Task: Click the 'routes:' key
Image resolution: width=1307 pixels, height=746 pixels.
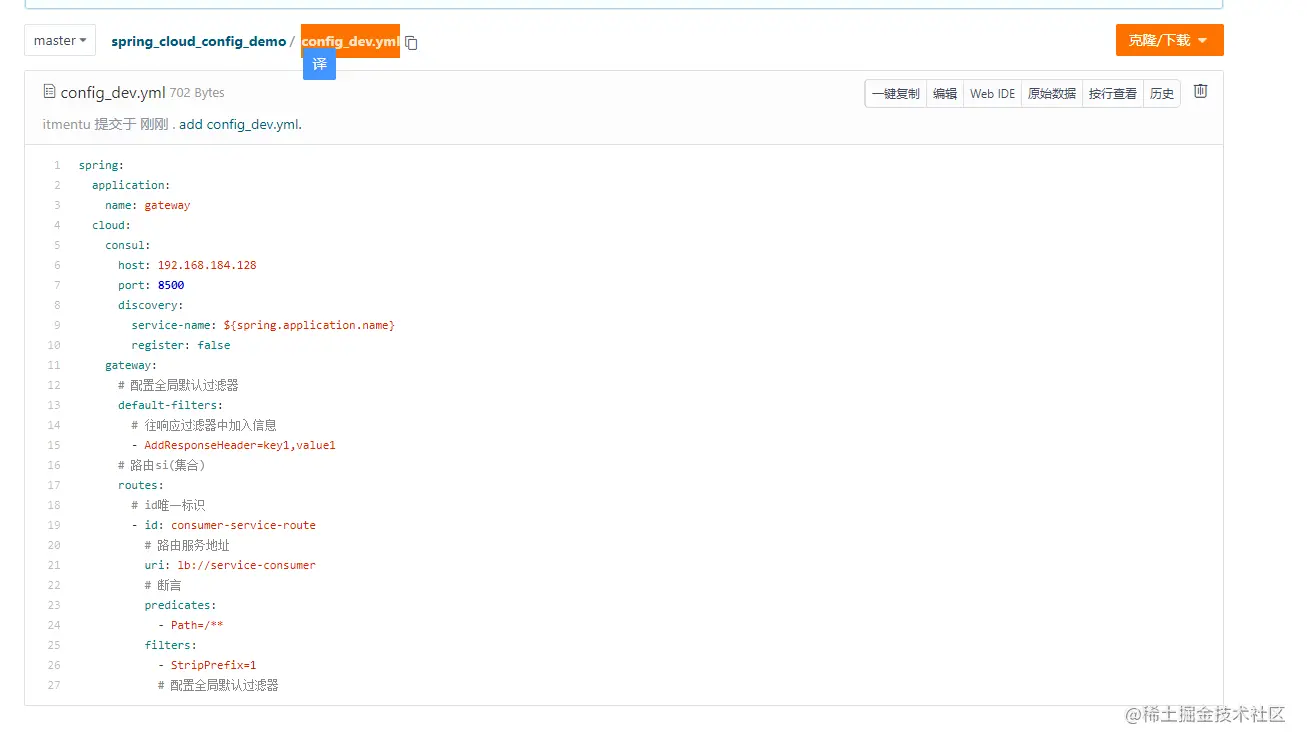Action: click(141, 485)
